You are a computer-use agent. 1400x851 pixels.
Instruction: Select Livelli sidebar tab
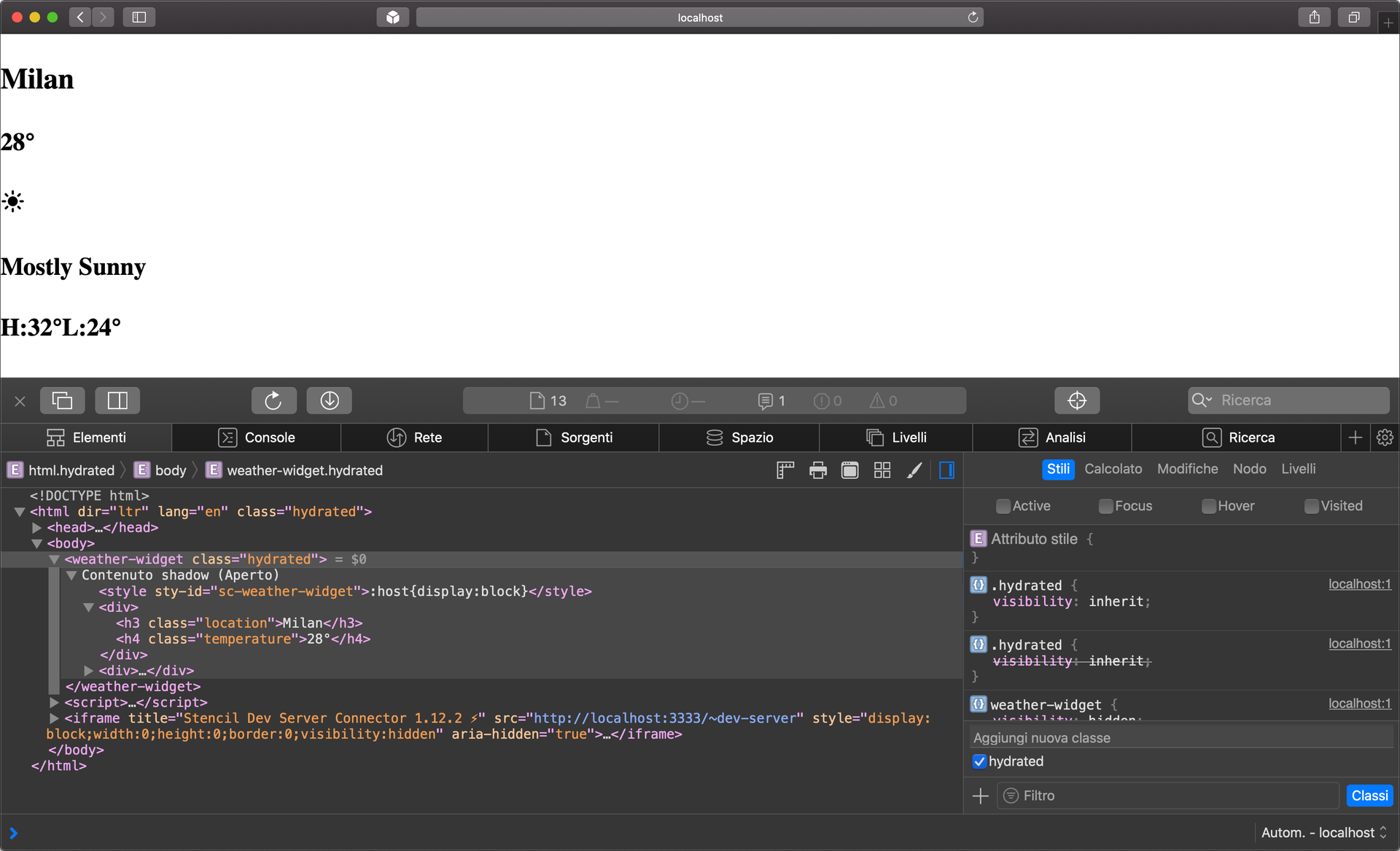click(1299, 469)
